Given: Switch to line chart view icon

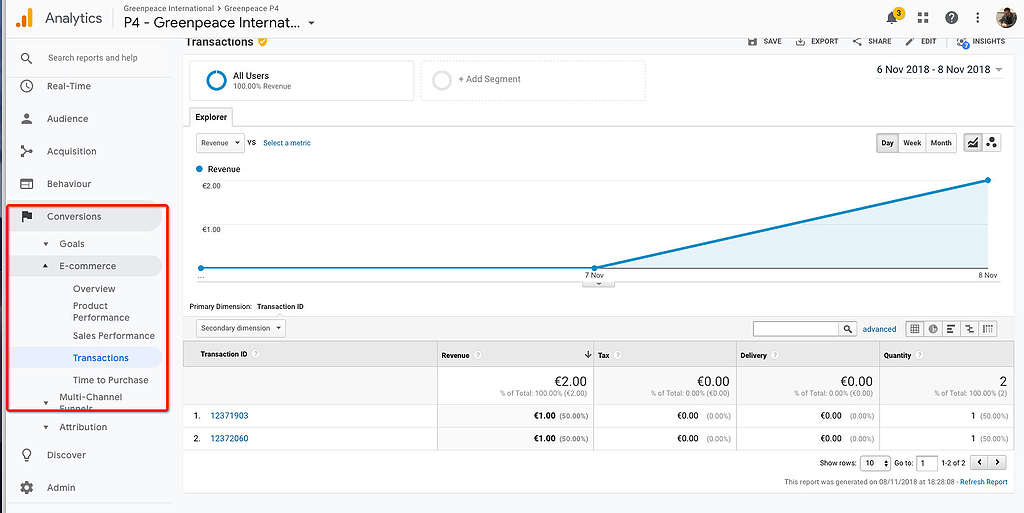Looking at the screenshot, I should click(973, 143).
